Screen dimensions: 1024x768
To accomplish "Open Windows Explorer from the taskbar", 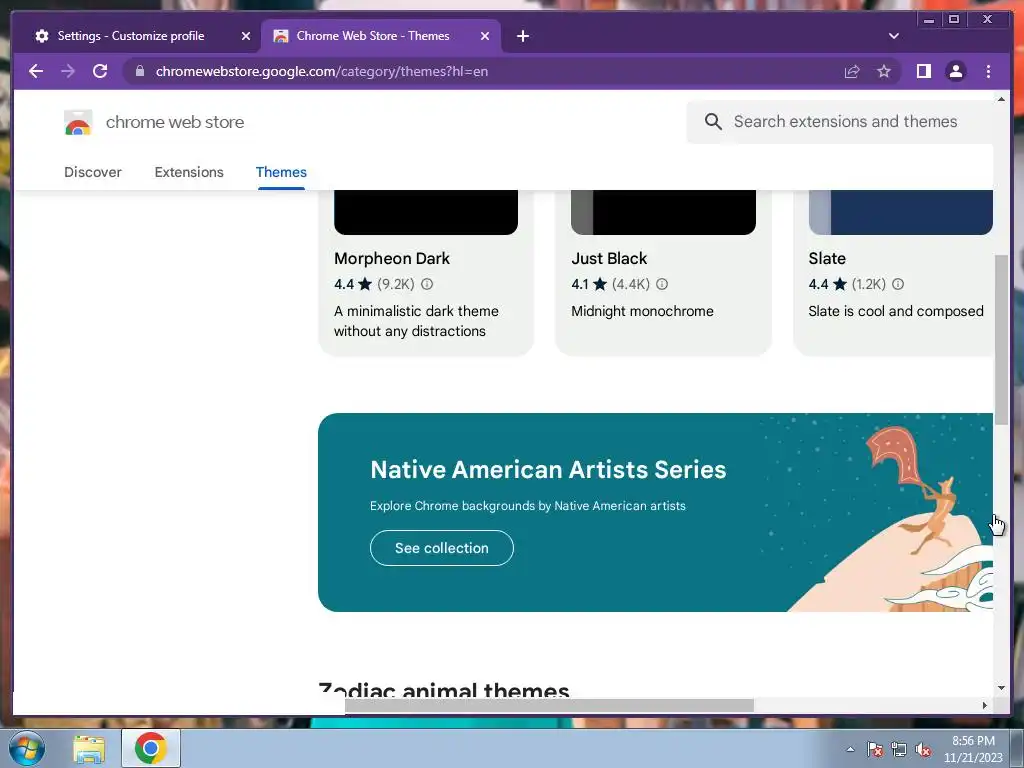I will point(89,748).
